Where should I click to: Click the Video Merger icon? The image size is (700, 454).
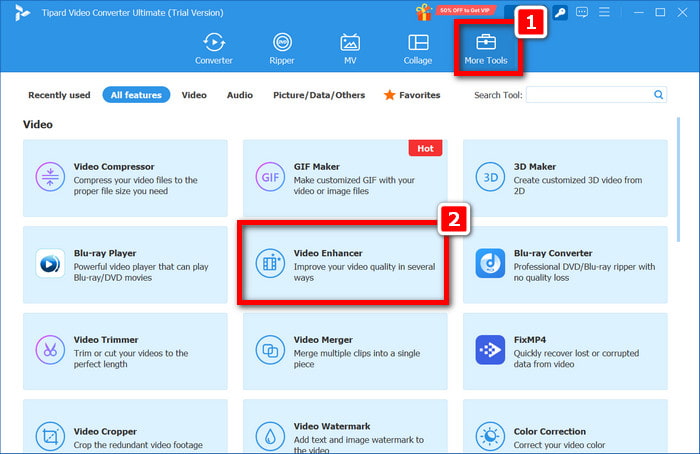[270, 350]
